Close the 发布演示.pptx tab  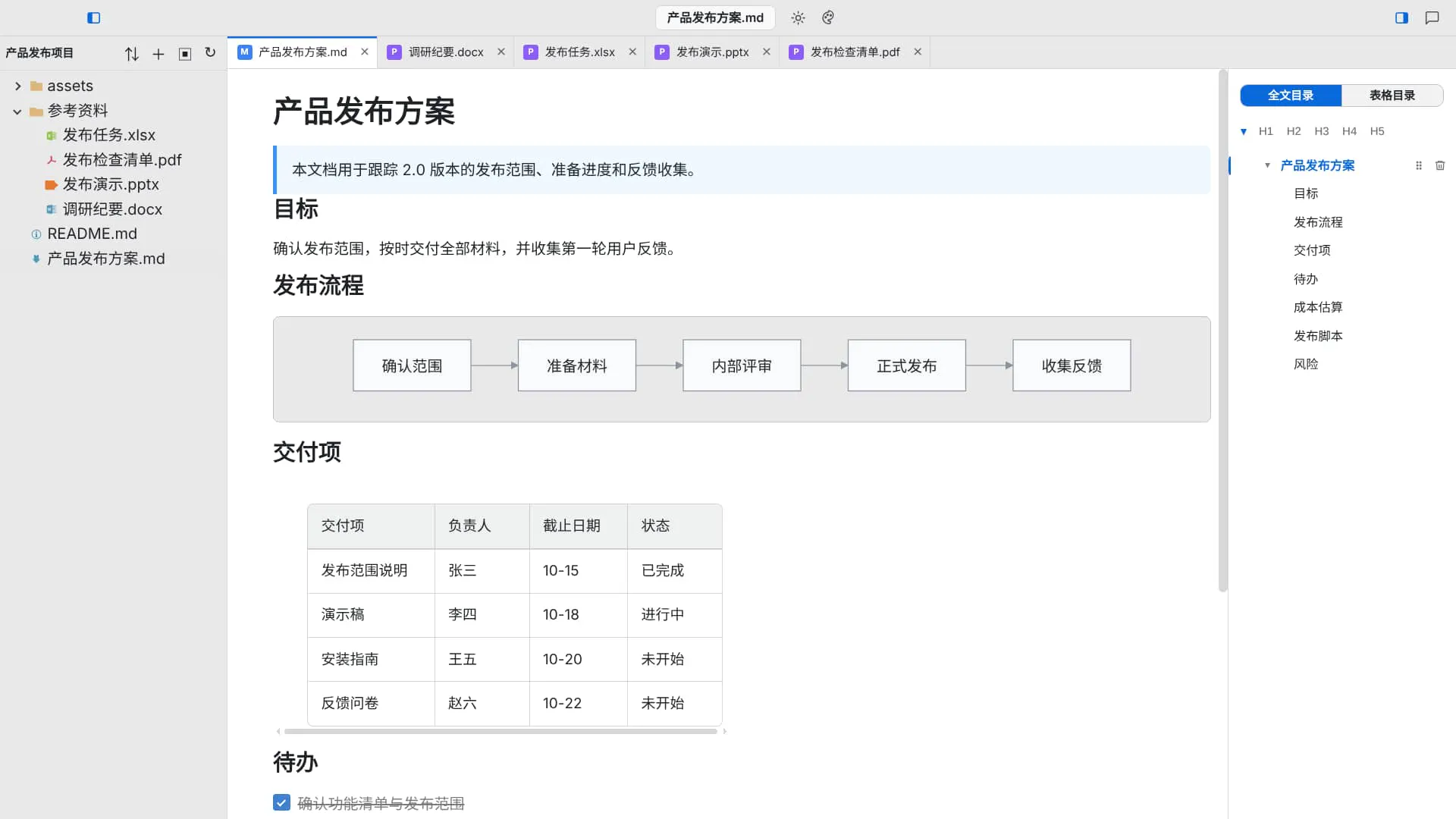tap(767, 52)
